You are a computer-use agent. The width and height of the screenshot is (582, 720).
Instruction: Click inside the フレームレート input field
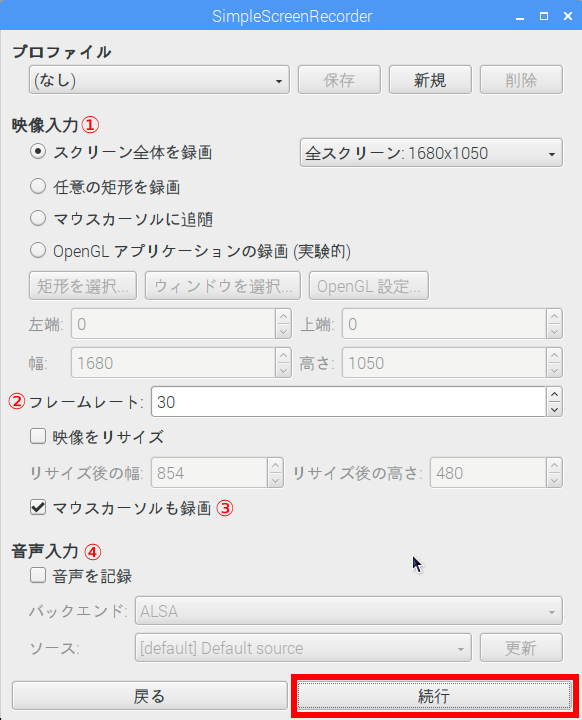coord(349,402)
